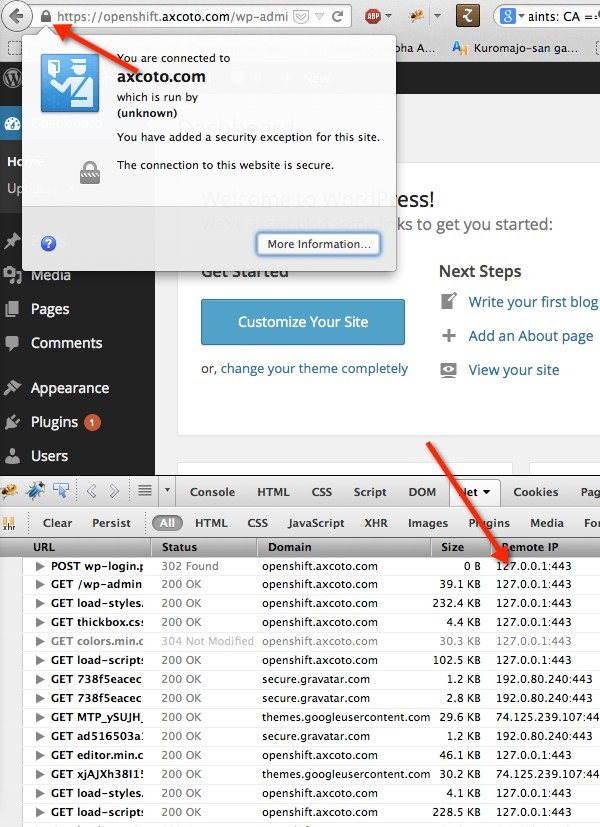
Task: Select the All filter in Net panel
Action: 167,523
